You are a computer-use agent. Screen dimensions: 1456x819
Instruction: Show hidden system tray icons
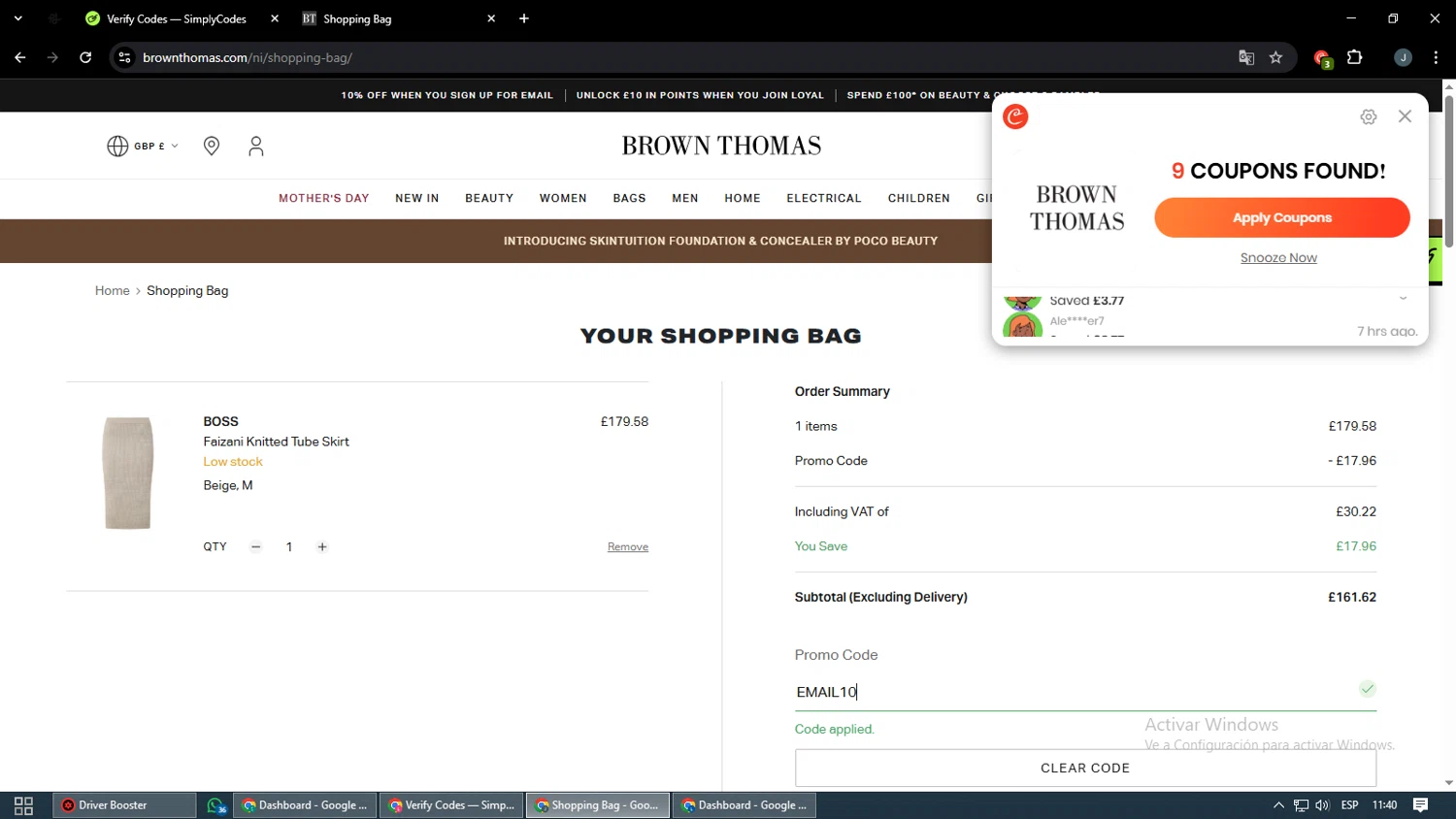point(1278,805)
